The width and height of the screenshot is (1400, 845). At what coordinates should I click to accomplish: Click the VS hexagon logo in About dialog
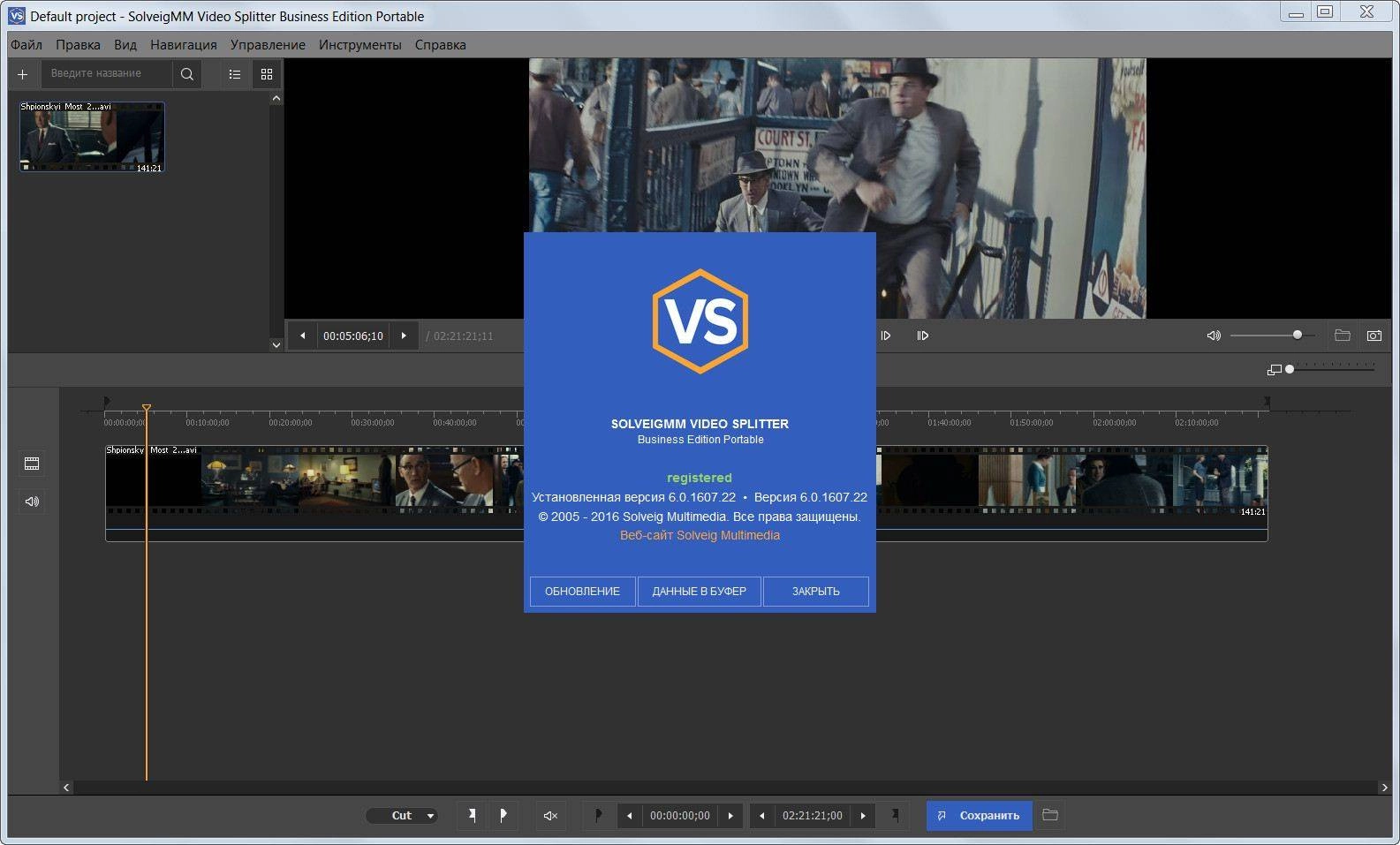tap(700, 321)
